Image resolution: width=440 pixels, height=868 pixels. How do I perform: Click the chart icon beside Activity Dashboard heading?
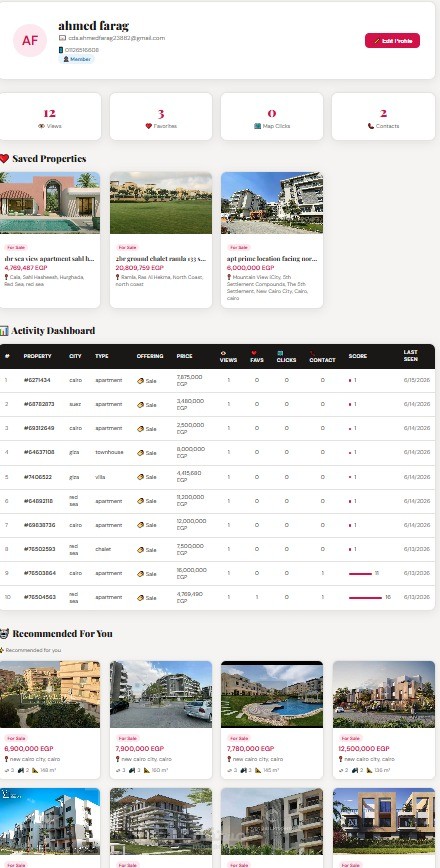pos(4,331)
